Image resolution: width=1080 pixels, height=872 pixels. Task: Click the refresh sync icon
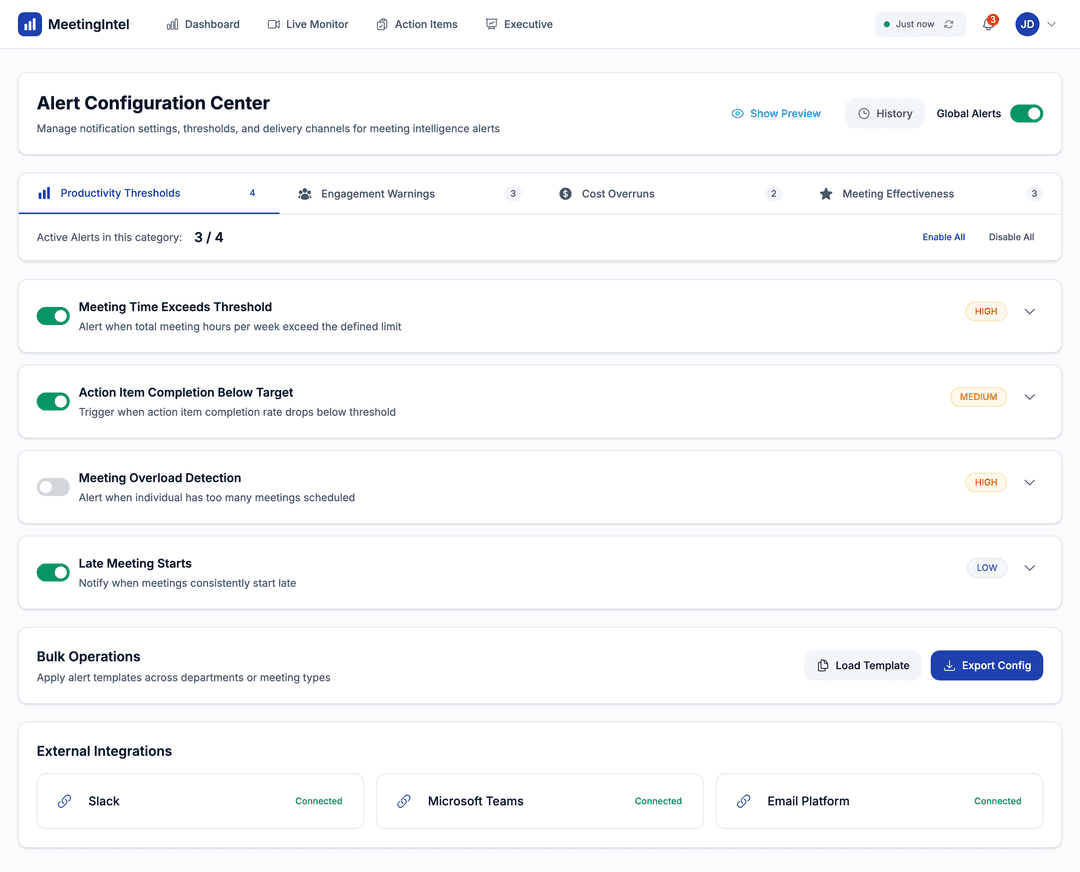(949, 24)
